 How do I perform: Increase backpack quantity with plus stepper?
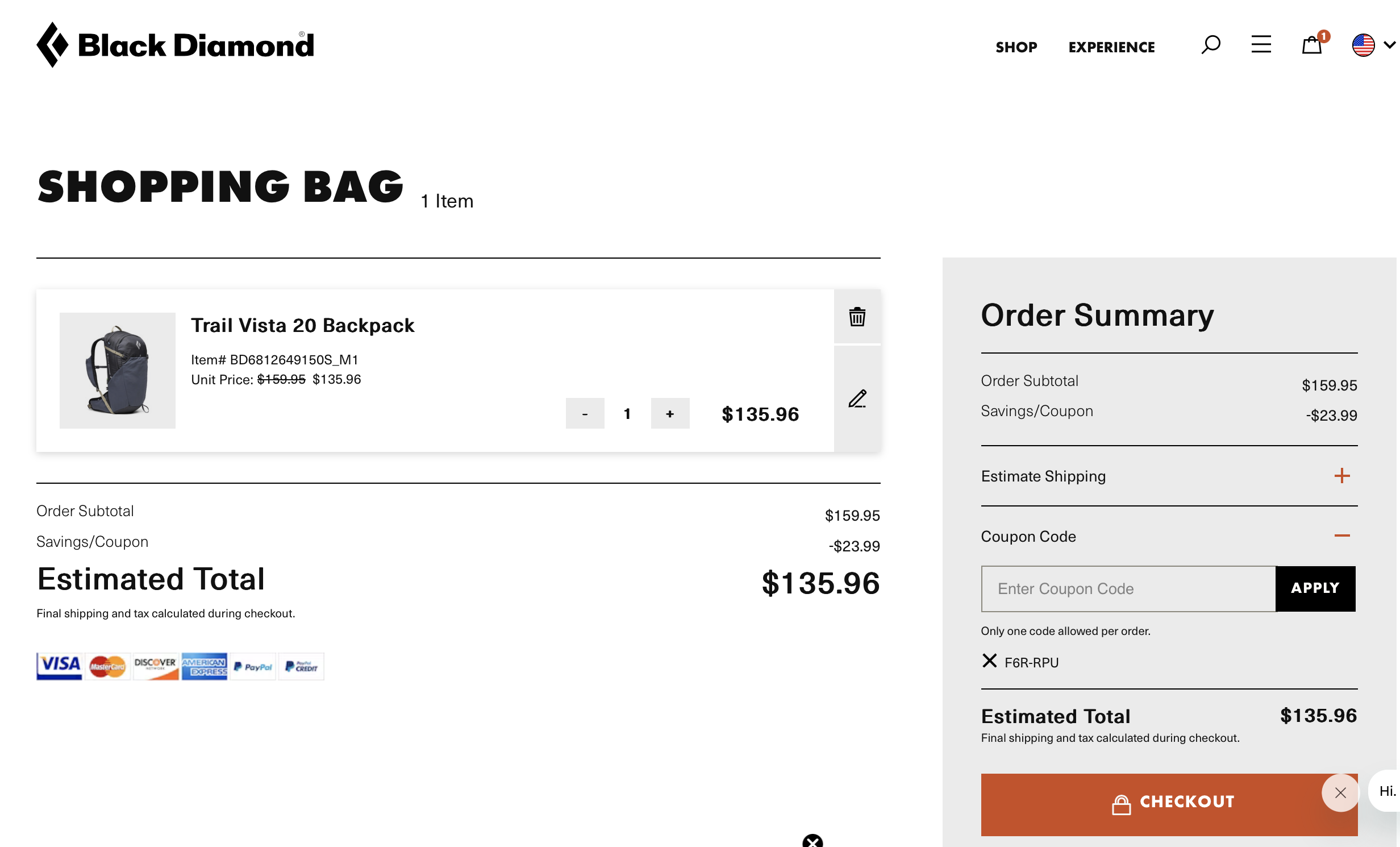pyautogui.click(x=670, y=414)
